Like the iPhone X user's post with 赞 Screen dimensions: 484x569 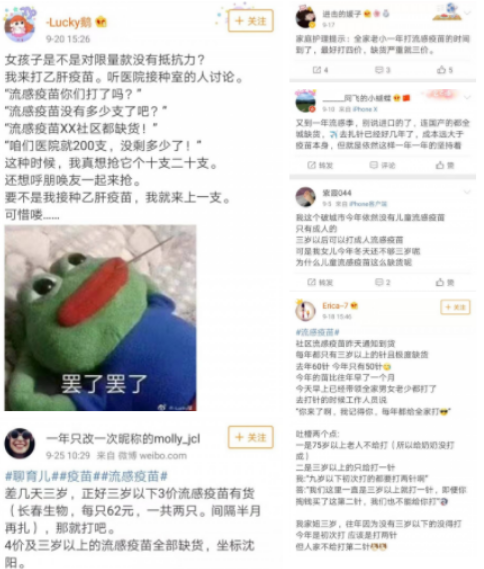(445, 165)
